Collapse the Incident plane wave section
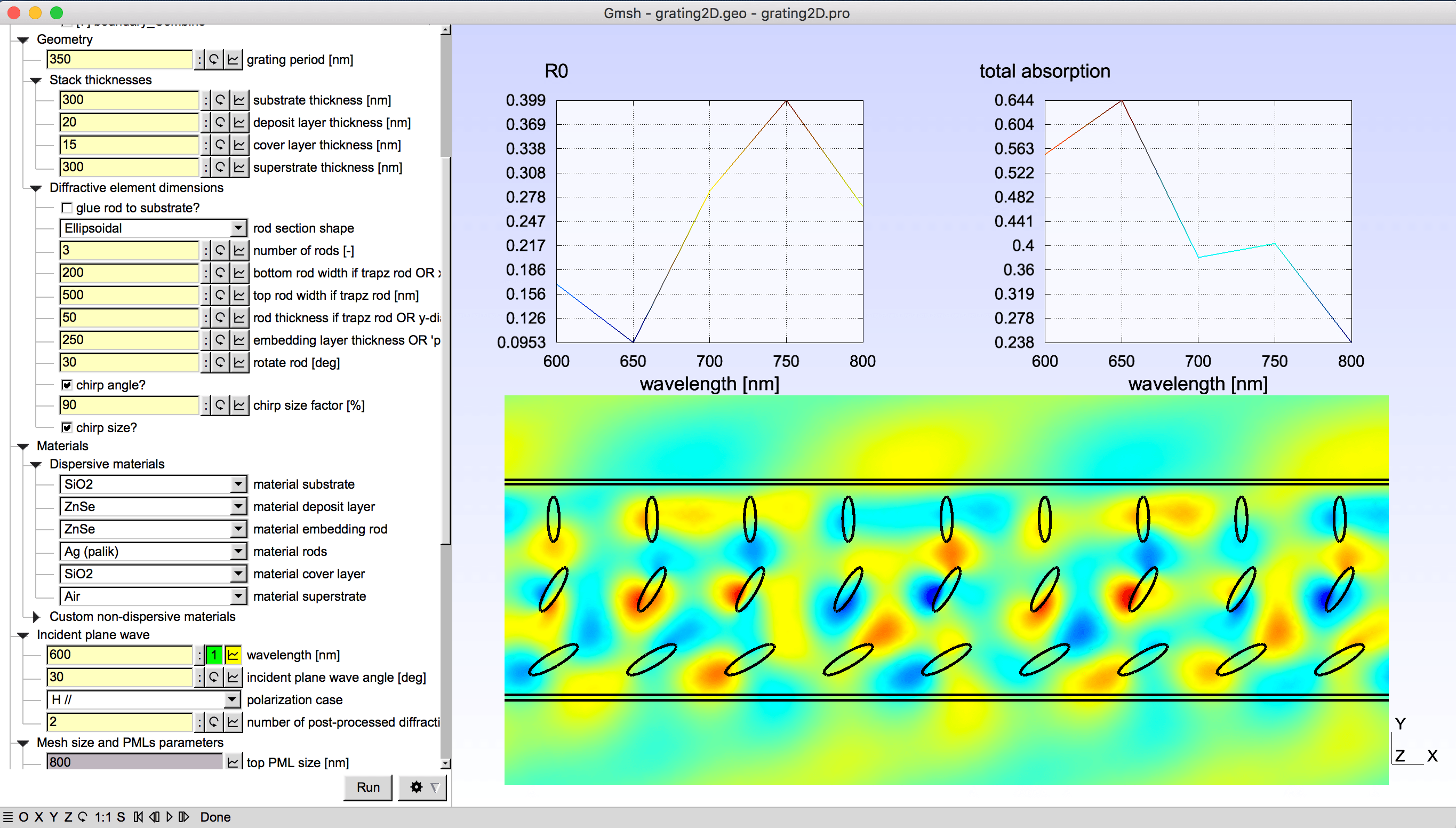Screen dimensions: 1456x828 [23, 635]
